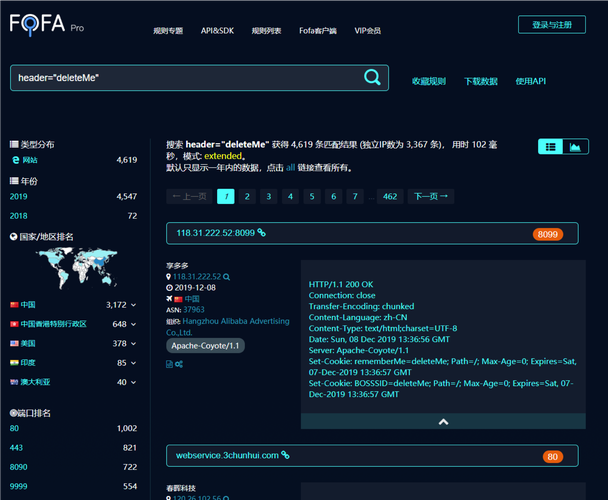The width and height of the screenshot is (608, 500).
Task: Click the 下一页 next page button
Action: (431, 196)
